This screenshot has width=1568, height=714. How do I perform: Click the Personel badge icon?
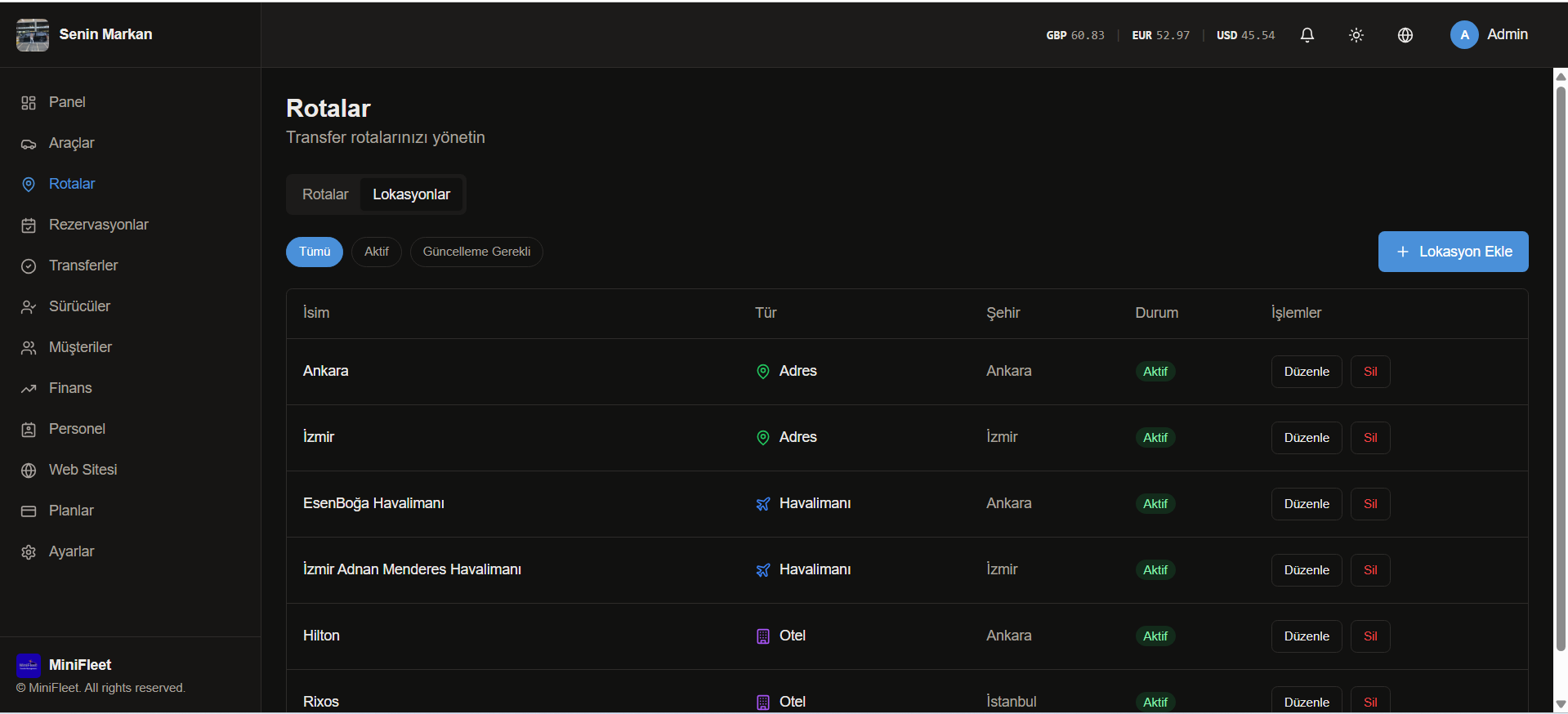[29, 430]
